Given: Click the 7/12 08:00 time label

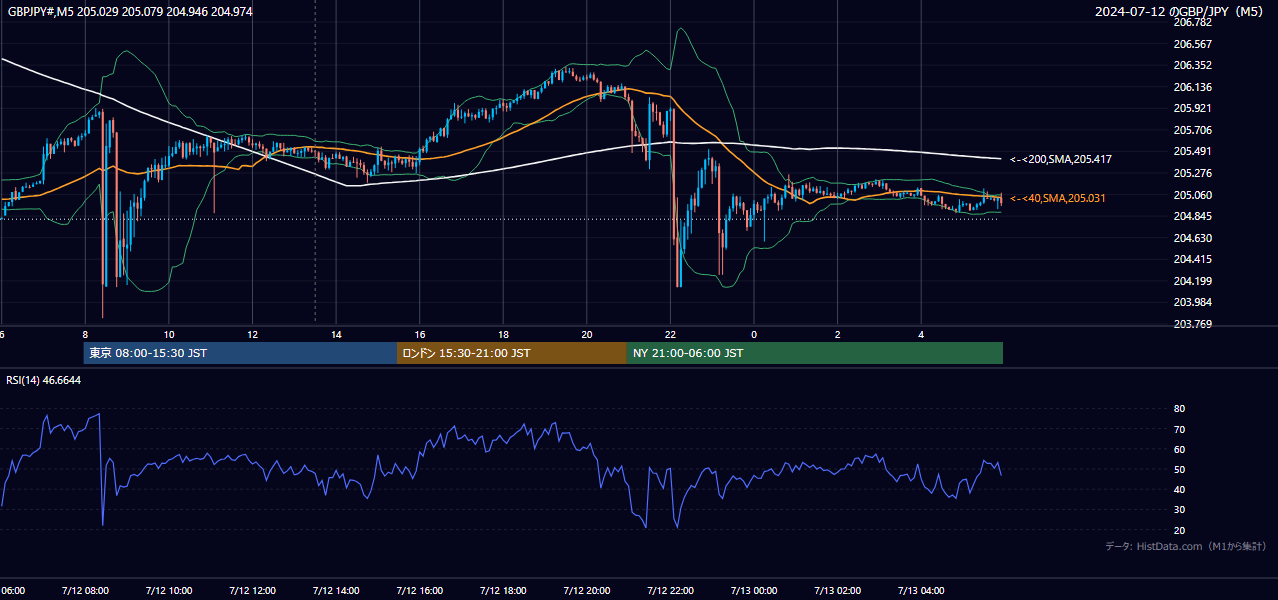Looking at the screenshot, I should pos(84,591).
